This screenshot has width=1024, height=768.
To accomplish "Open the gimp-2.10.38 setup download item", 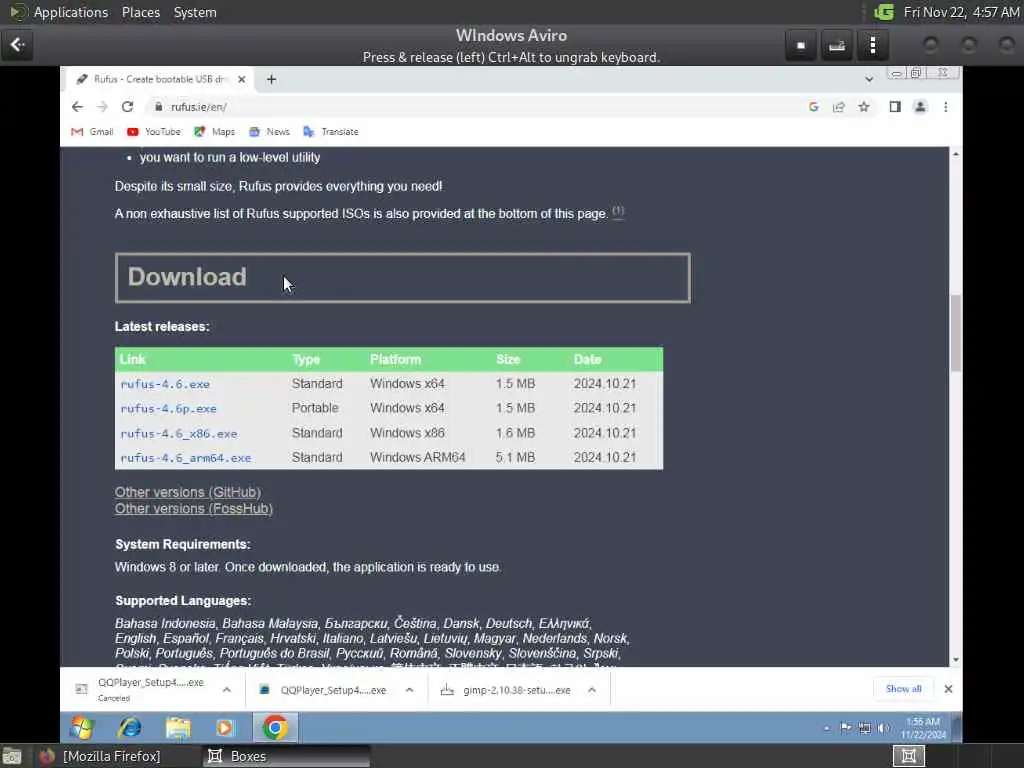I will pos(506,690).
